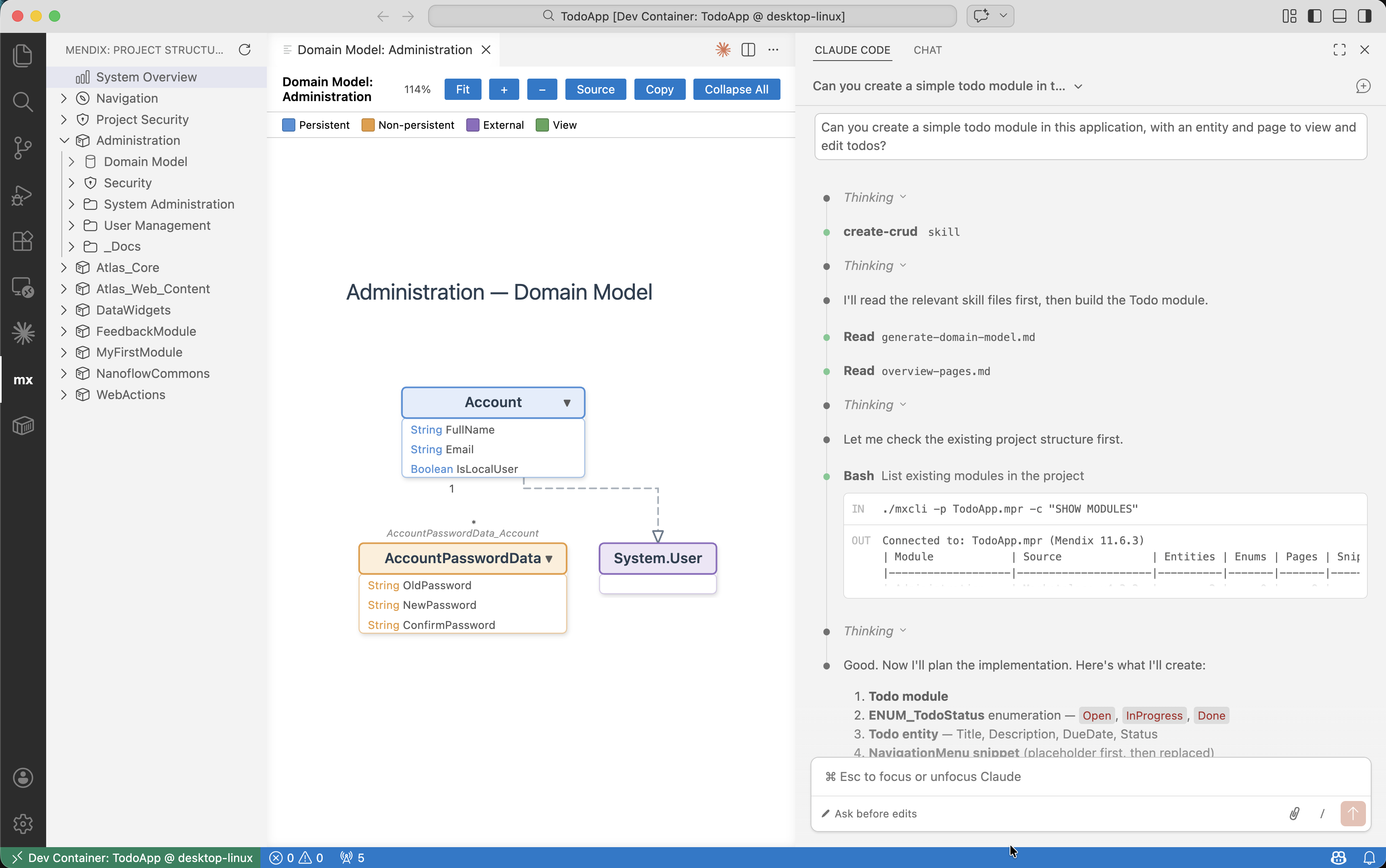
Task: Click the Claude spark icon in editor toolbar
Action: 723,50
